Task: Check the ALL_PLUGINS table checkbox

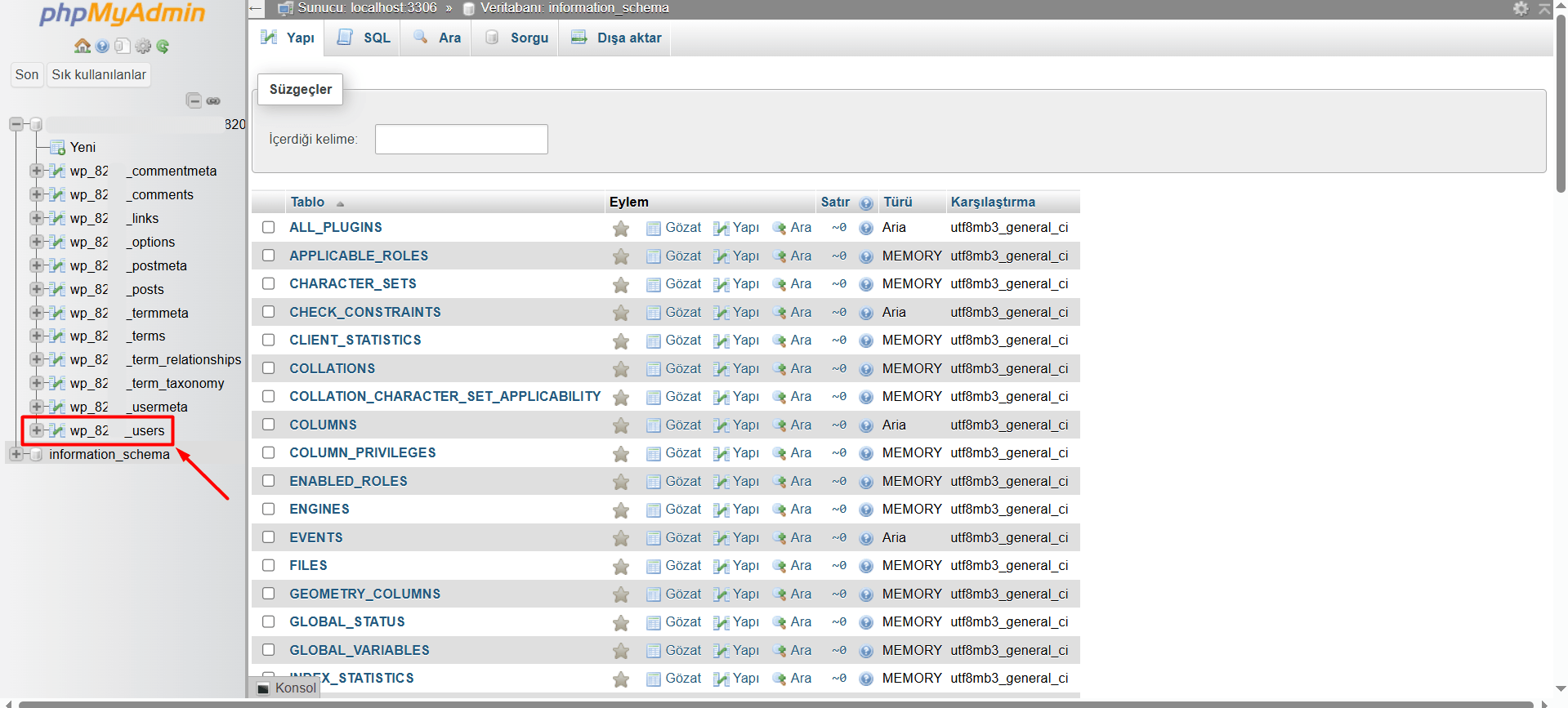Action: click(x=268, y=227)
